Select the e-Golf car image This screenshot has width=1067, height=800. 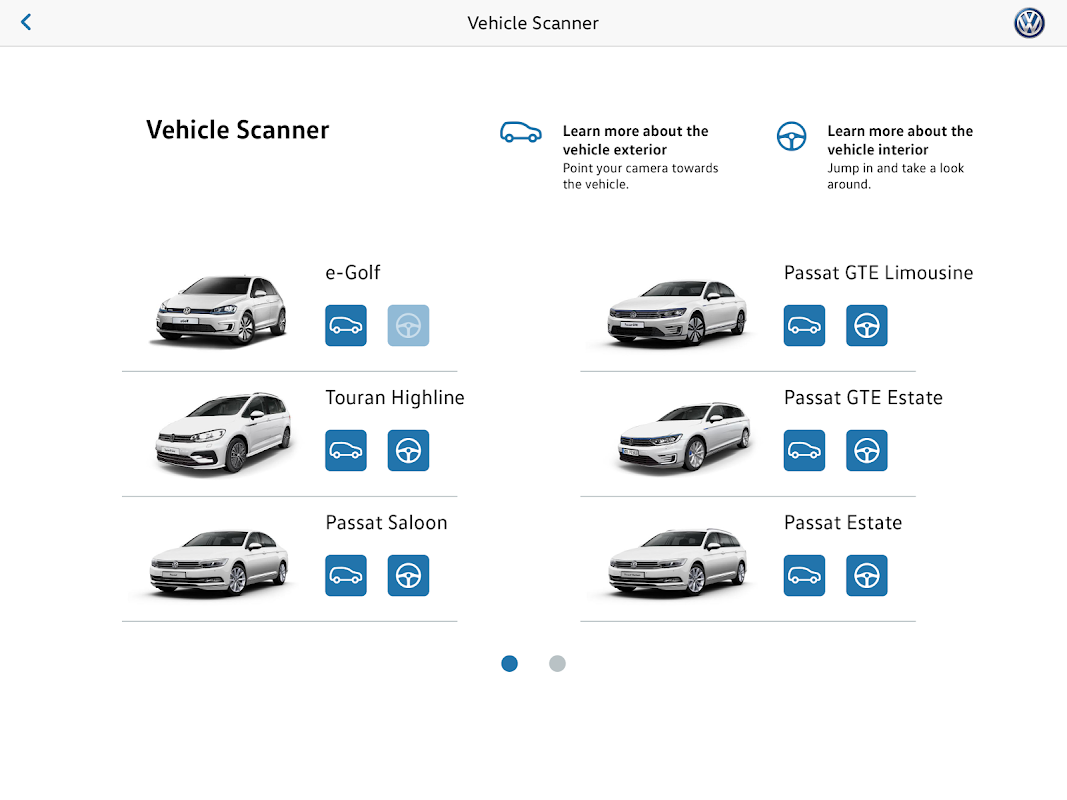220,310
